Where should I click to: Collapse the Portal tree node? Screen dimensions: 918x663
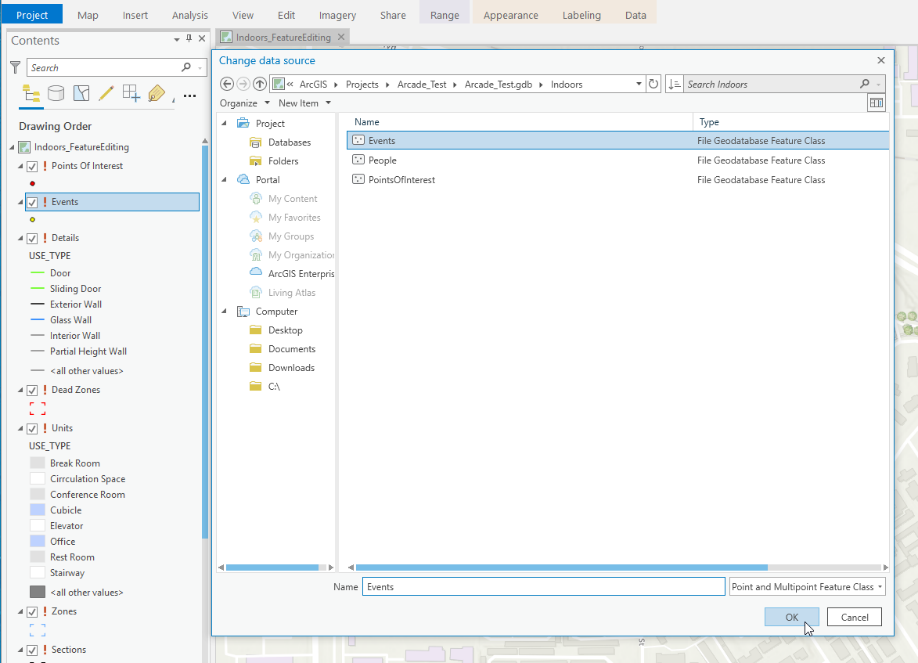click(x=224, y=180)
